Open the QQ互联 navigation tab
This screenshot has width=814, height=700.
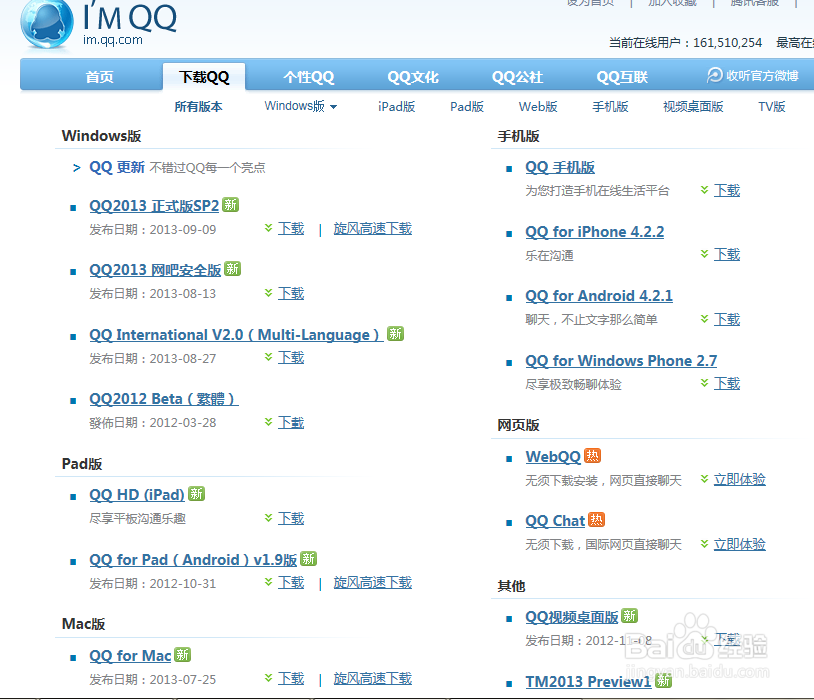pyautogui.click(x=622, y=77)
